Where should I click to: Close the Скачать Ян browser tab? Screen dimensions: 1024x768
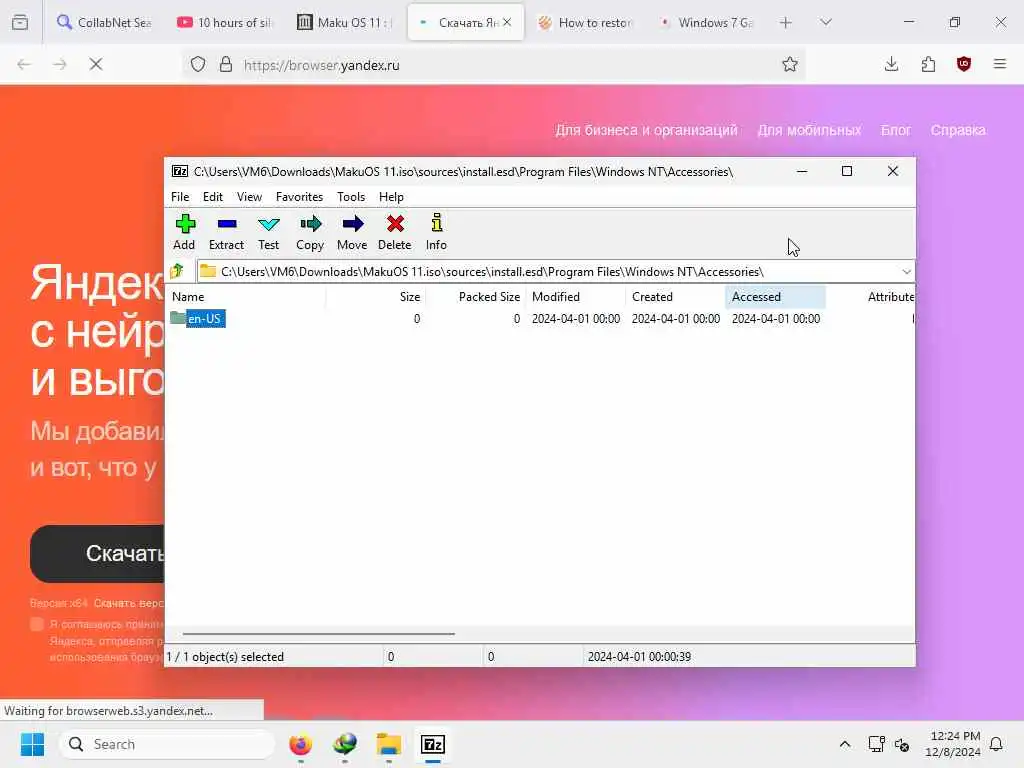(x=507, y=22)
